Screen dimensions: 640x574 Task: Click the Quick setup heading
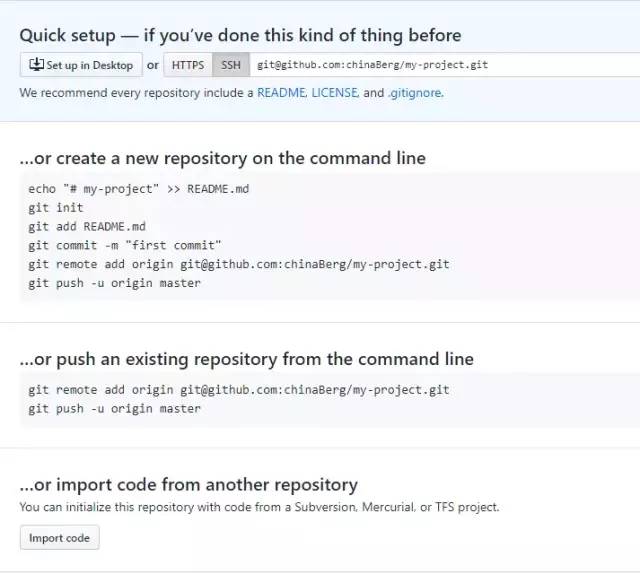pos(240,36)
